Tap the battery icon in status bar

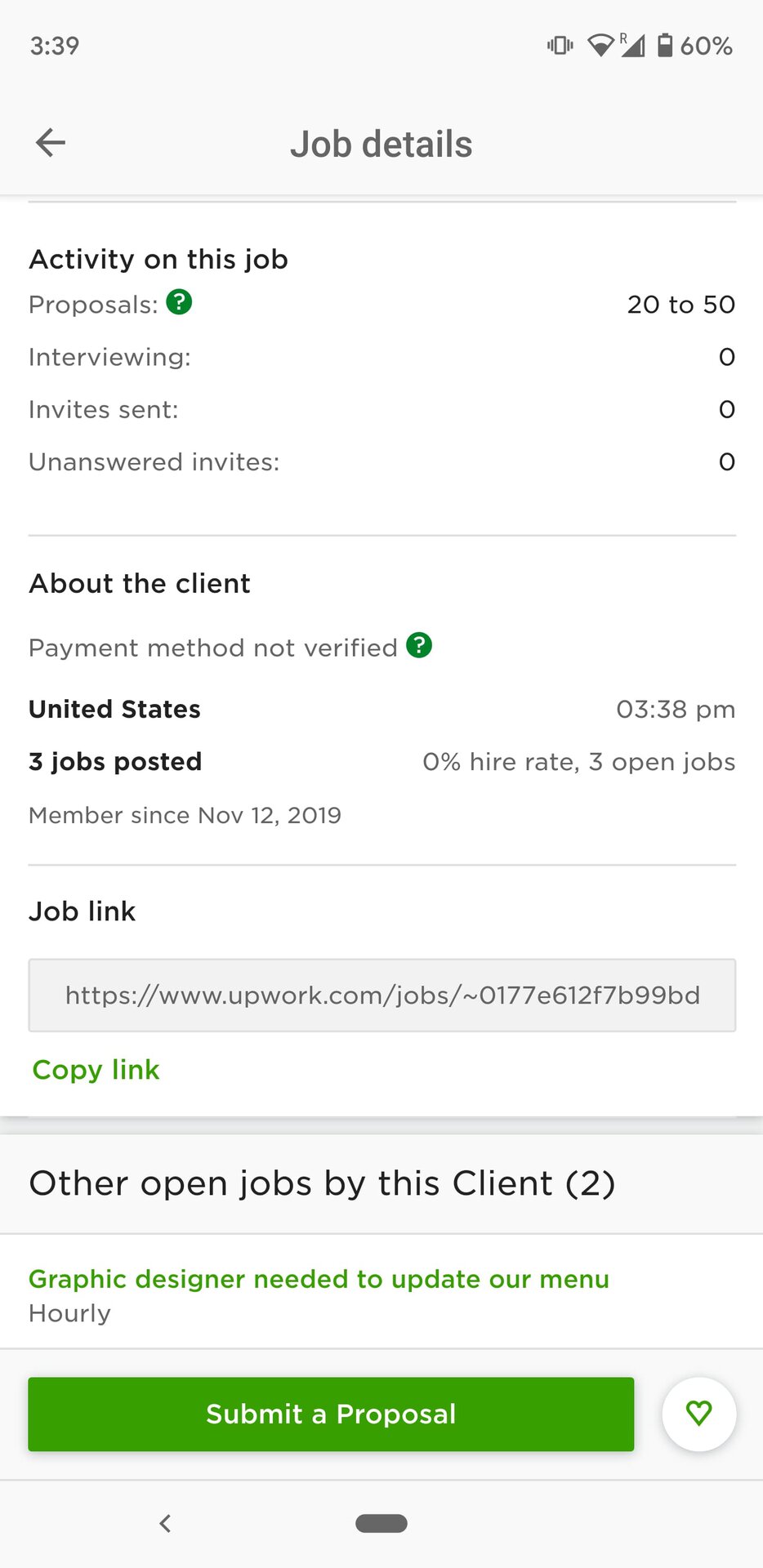click(665, 45)
